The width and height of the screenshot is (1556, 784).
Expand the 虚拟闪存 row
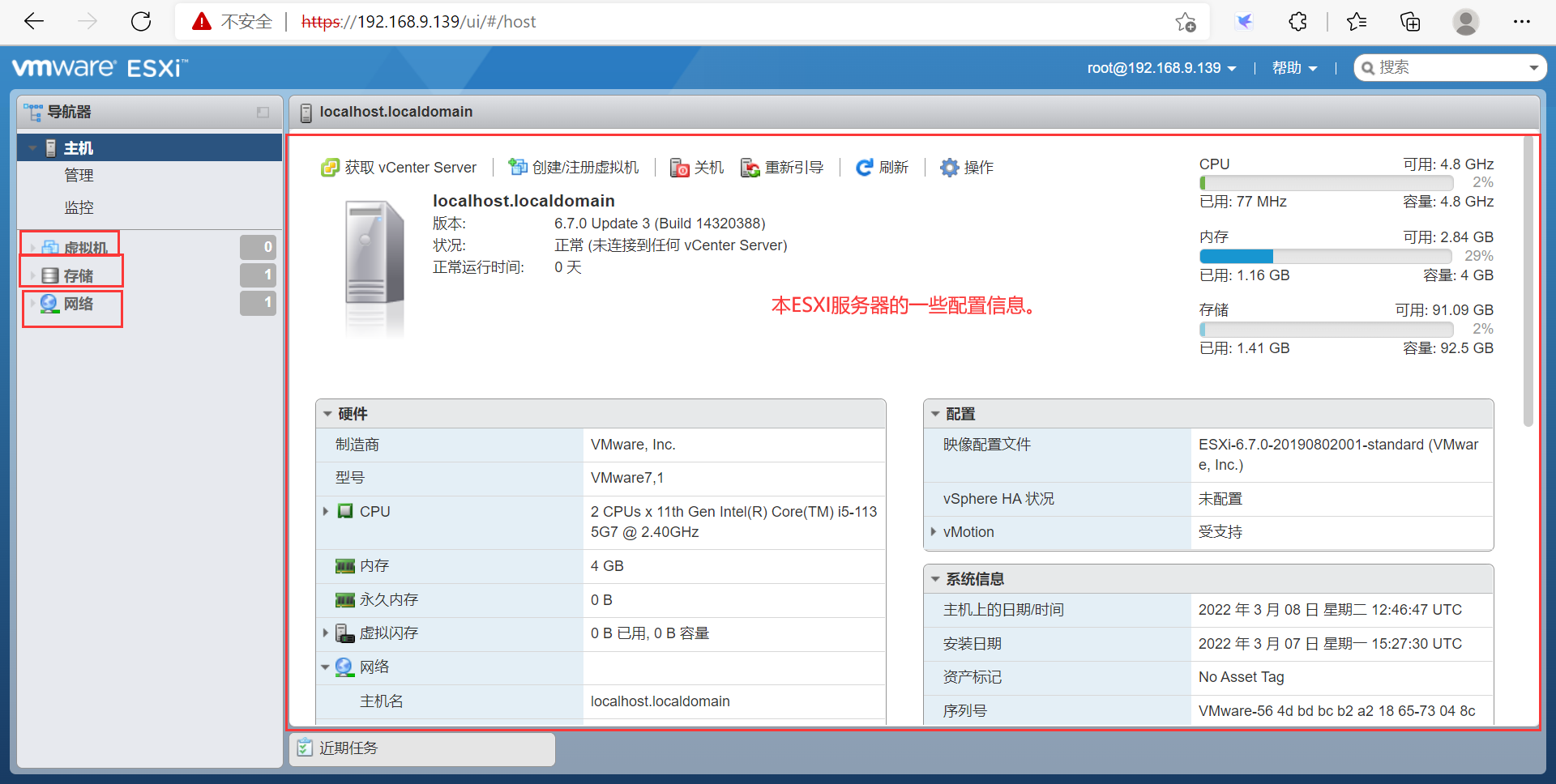(326, 633)
